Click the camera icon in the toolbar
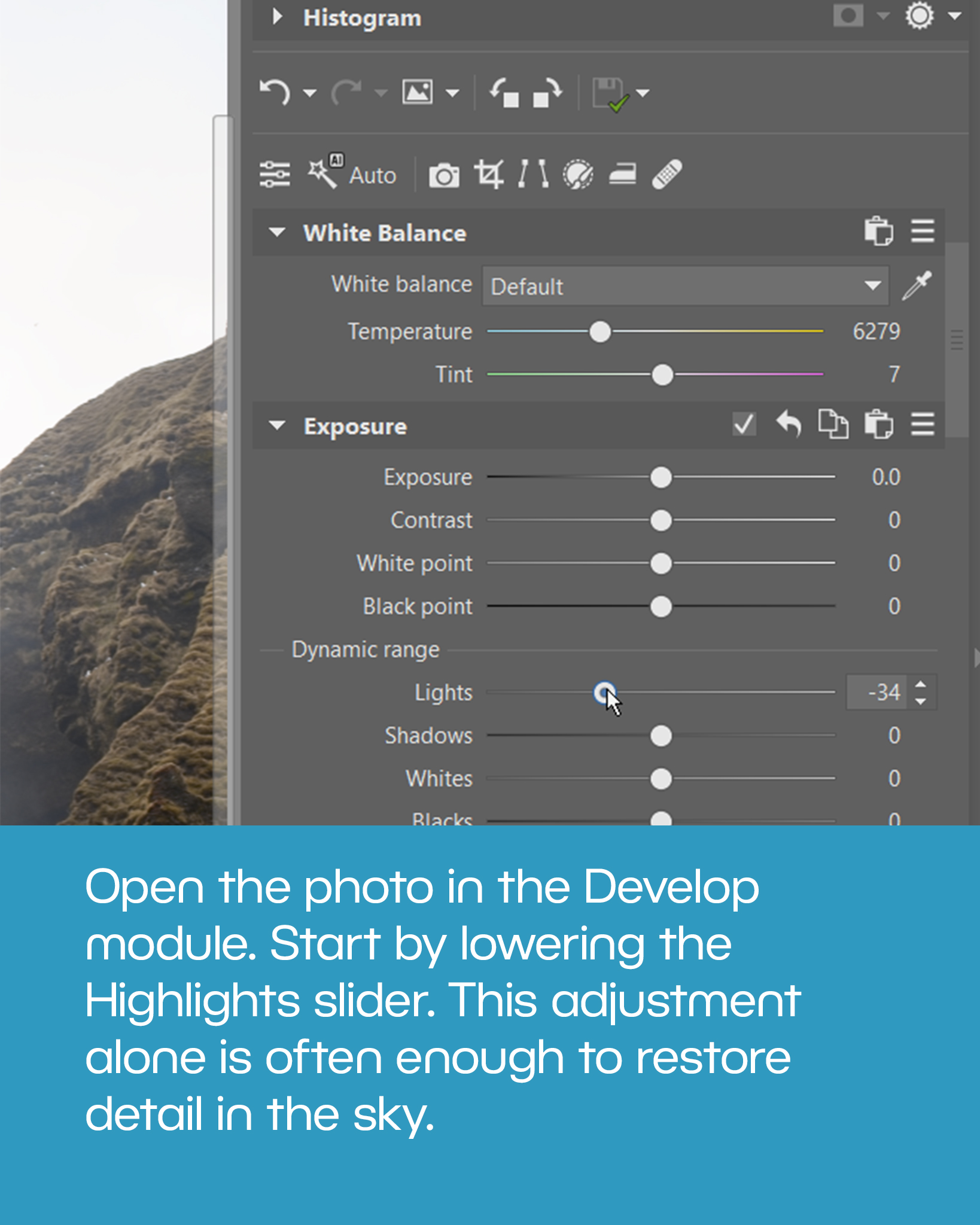980x1225 pixels. pos(444,175)
